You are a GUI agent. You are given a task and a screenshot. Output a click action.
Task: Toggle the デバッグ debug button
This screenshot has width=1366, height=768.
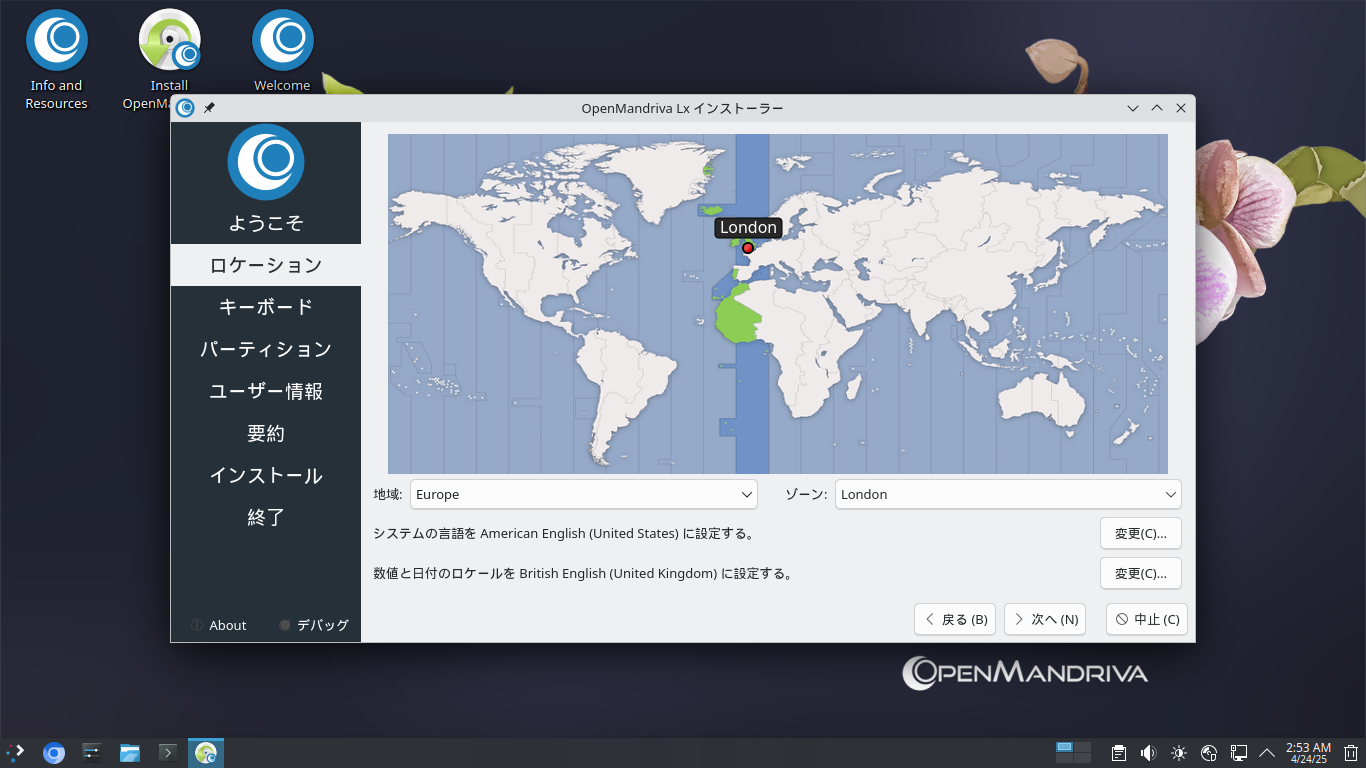[314, 625]
